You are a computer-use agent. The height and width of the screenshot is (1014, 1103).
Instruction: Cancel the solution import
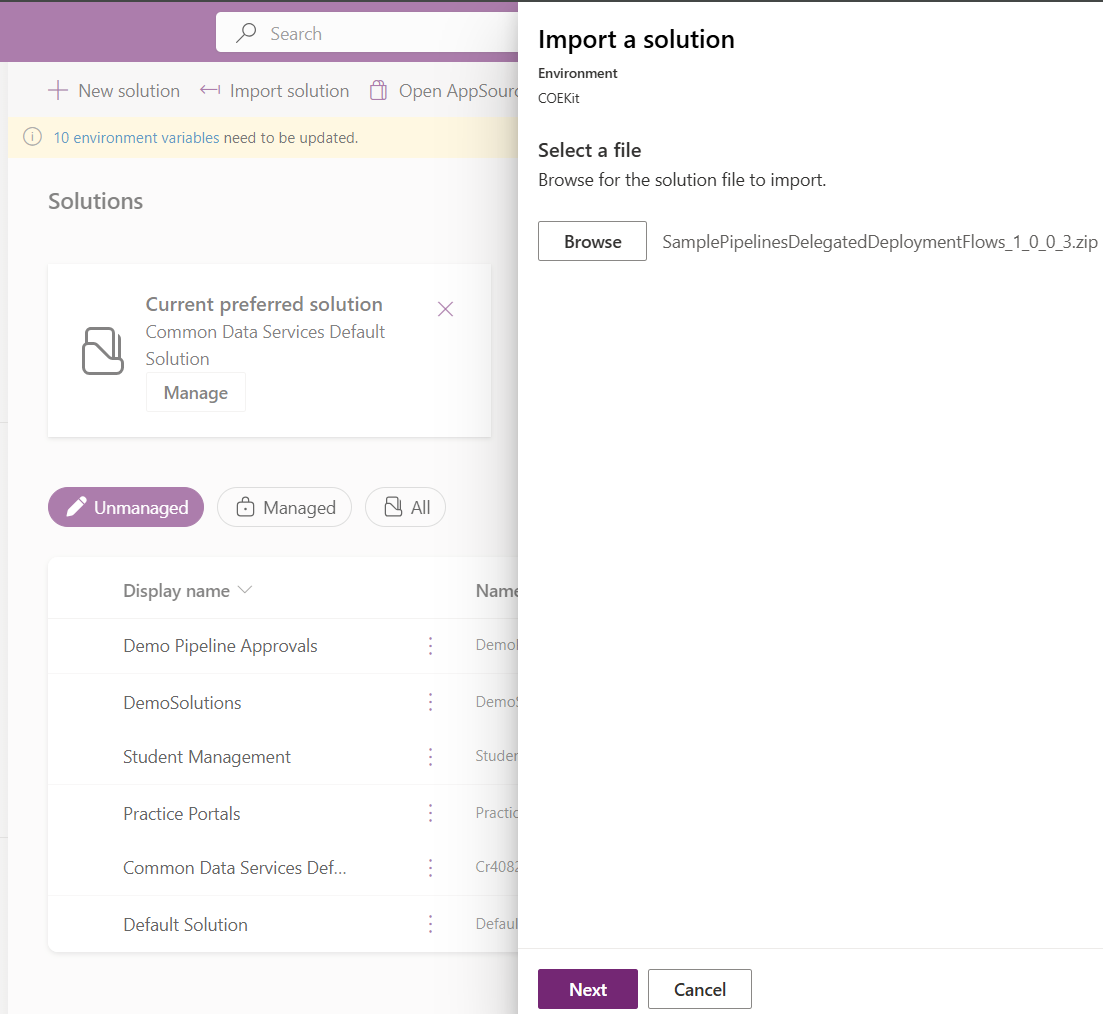[x=699, y=989]
